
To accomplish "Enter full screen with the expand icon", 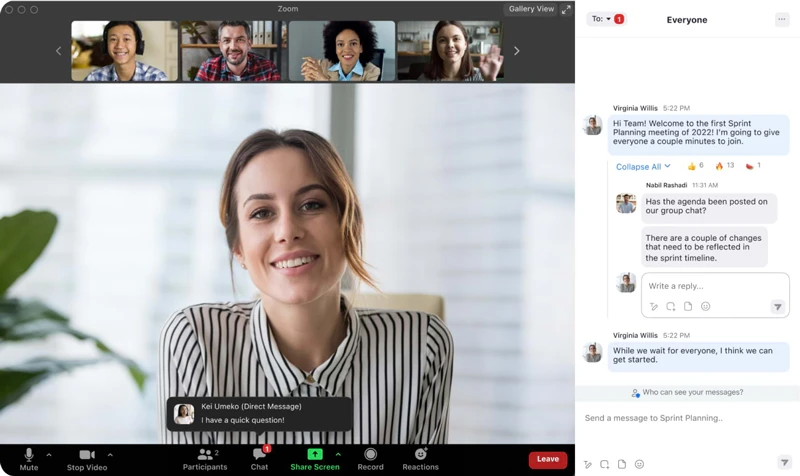I will click(566, 9).
